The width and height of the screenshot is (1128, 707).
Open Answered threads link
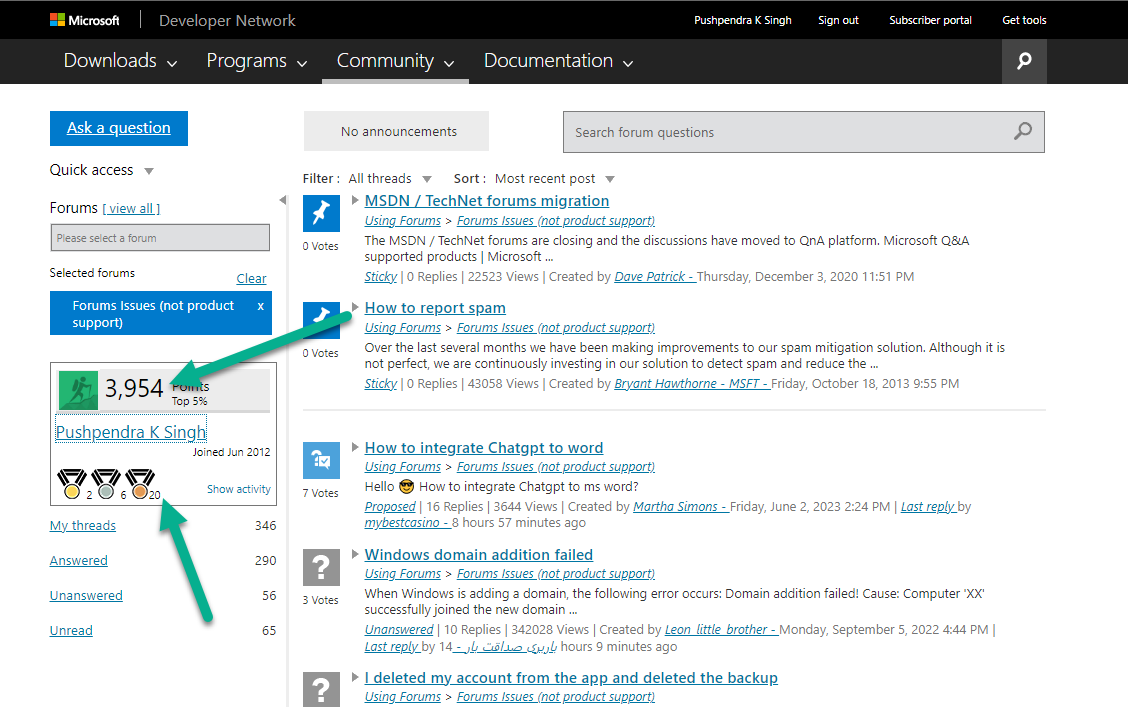(x=78, y=560)
